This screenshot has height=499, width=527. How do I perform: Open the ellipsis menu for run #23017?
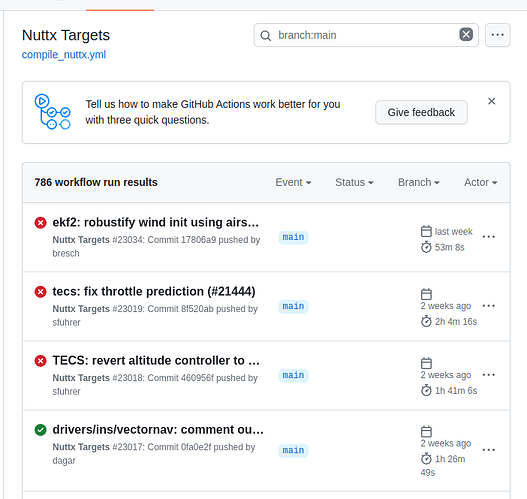(x=488, y=450)
